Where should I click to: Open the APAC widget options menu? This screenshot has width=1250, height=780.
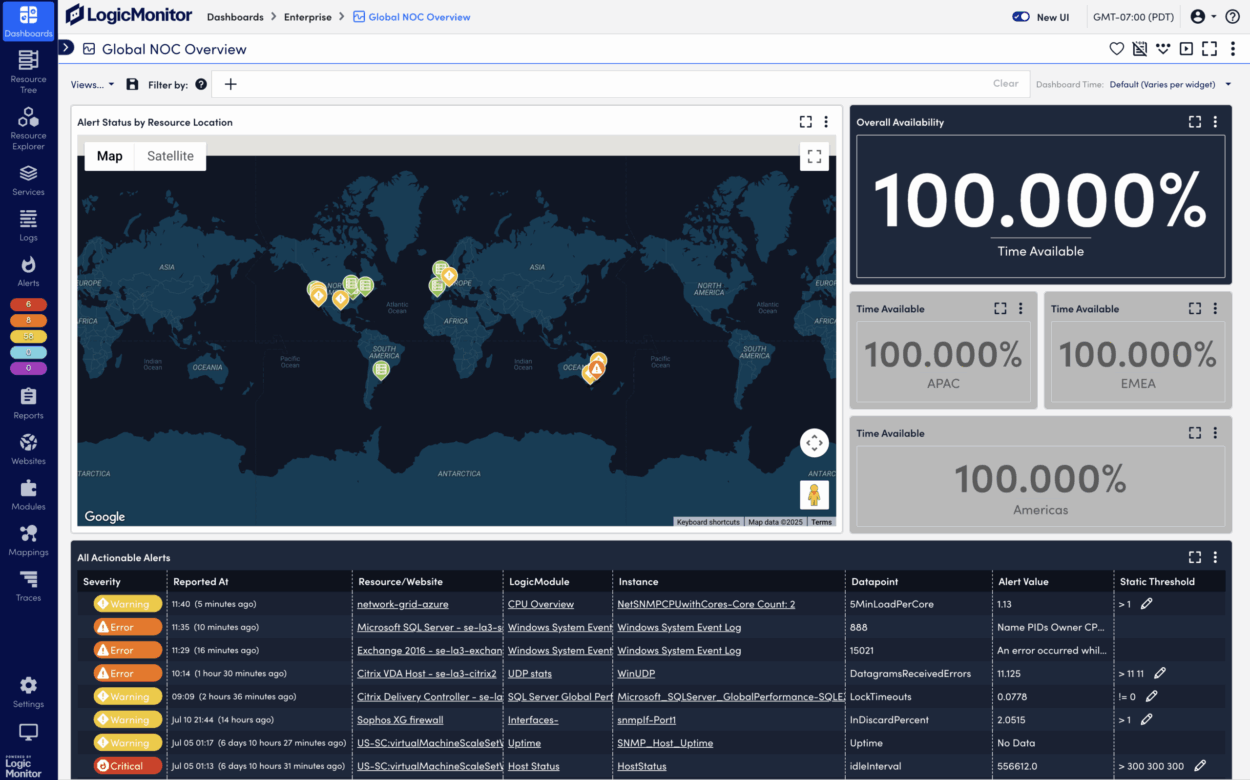(1020, 309)
